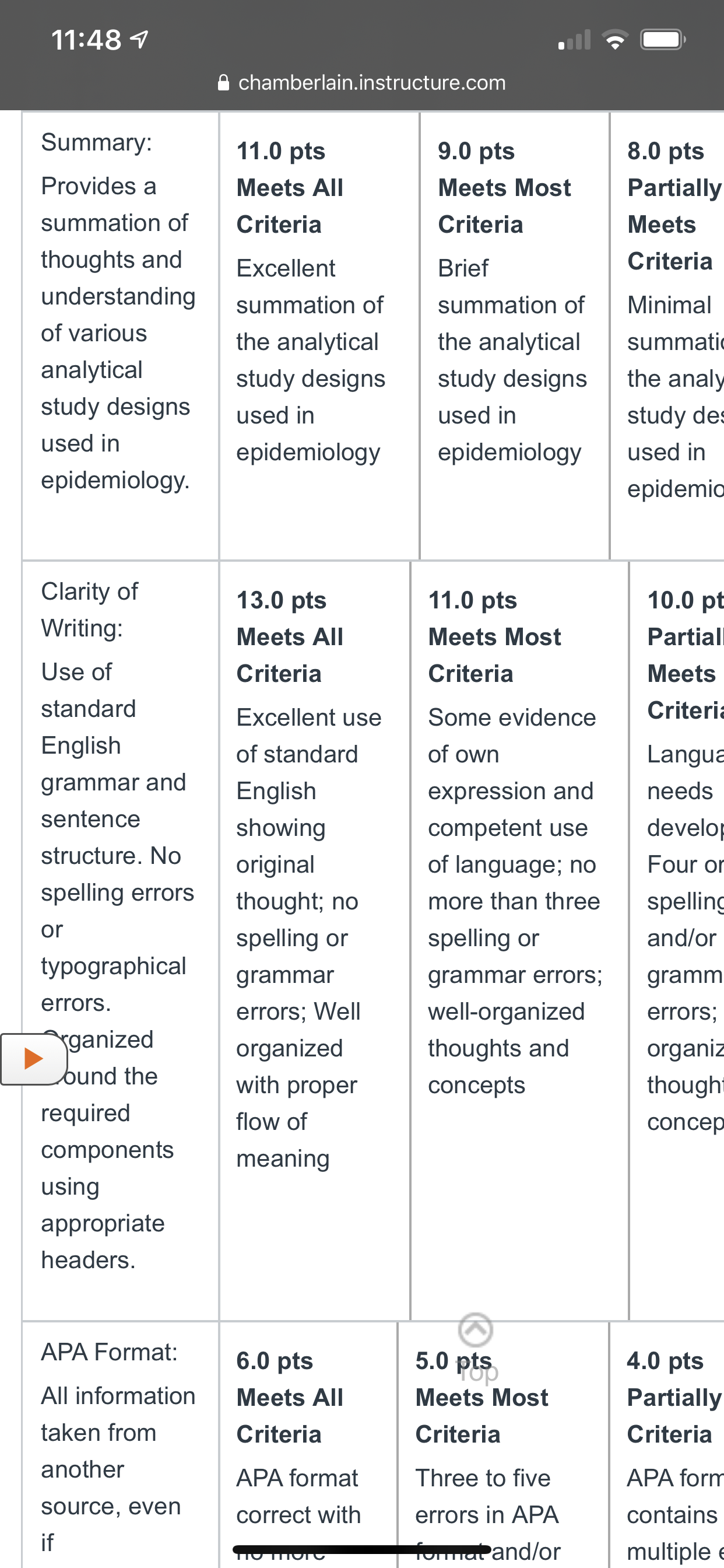Select Clarity of Writing 11.0 pts cell

tap(519, 941)
